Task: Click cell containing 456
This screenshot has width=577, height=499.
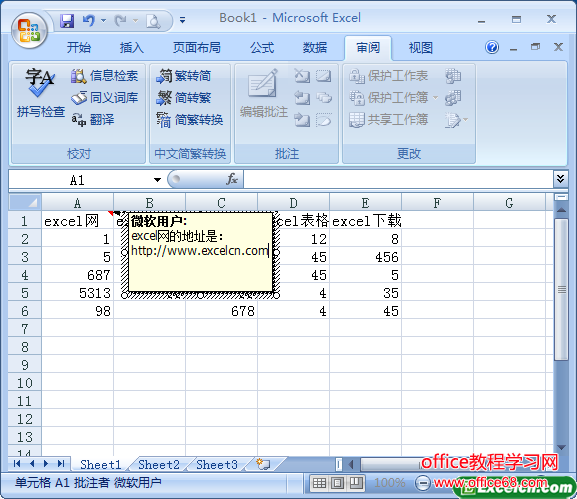Action: (x=365, y=257)
